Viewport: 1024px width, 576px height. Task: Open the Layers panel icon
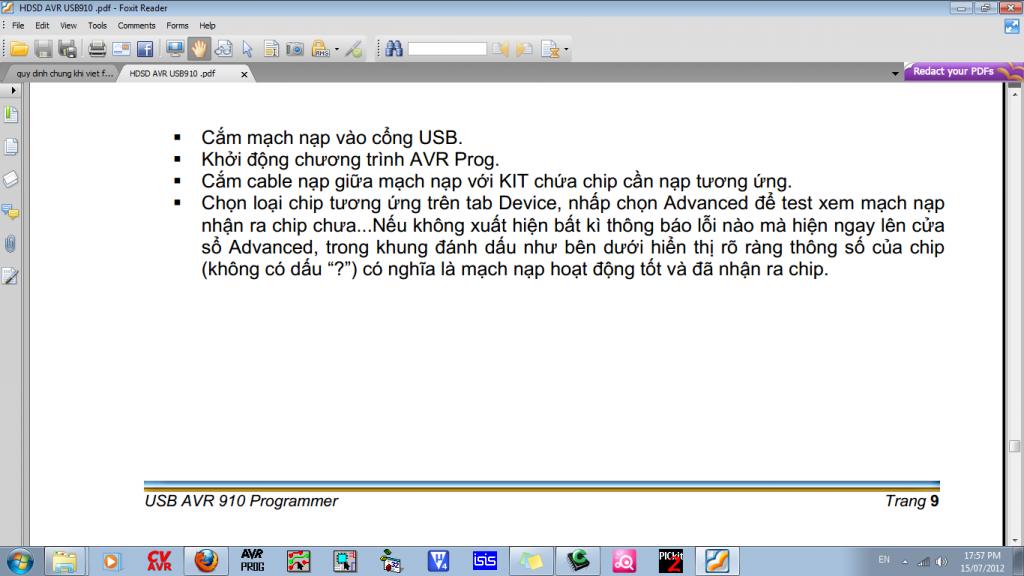coord(11,179)
